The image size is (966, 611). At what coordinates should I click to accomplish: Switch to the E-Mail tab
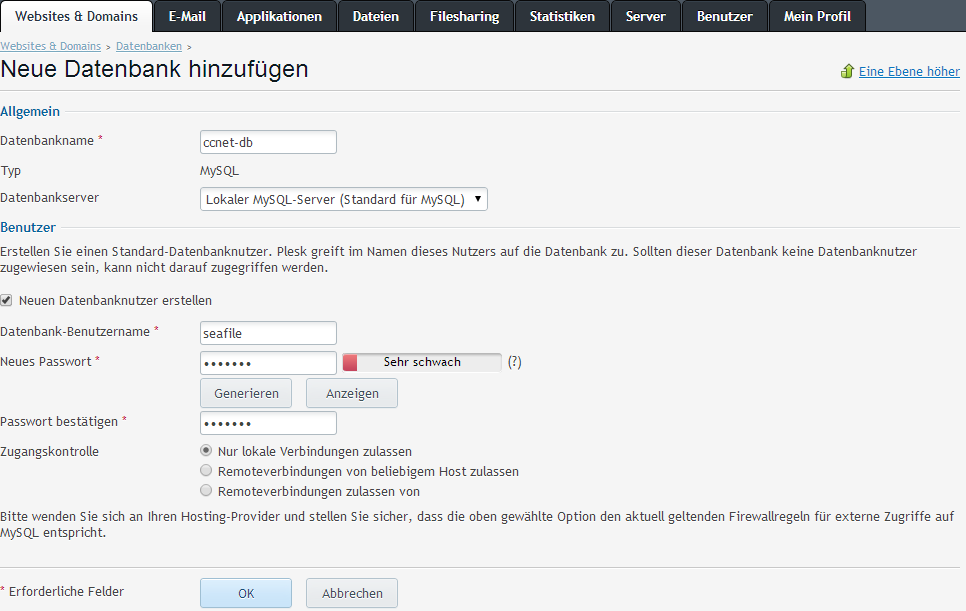coord(187,16)
